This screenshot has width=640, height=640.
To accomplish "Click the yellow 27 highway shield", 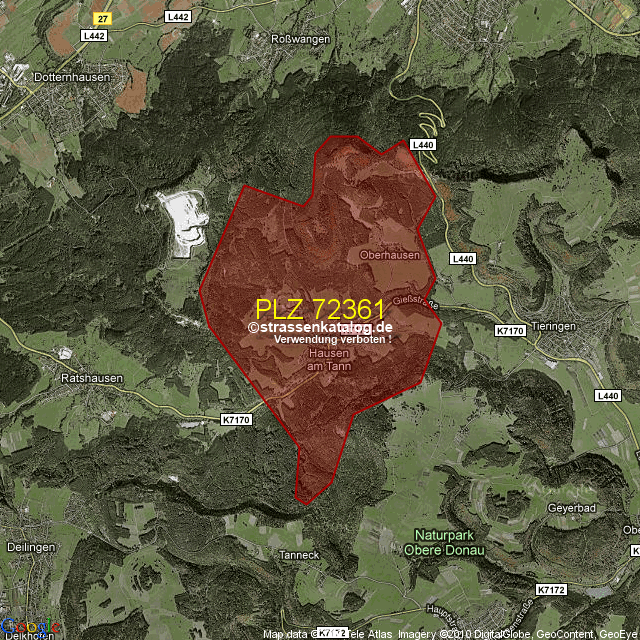I will point(102,19).
